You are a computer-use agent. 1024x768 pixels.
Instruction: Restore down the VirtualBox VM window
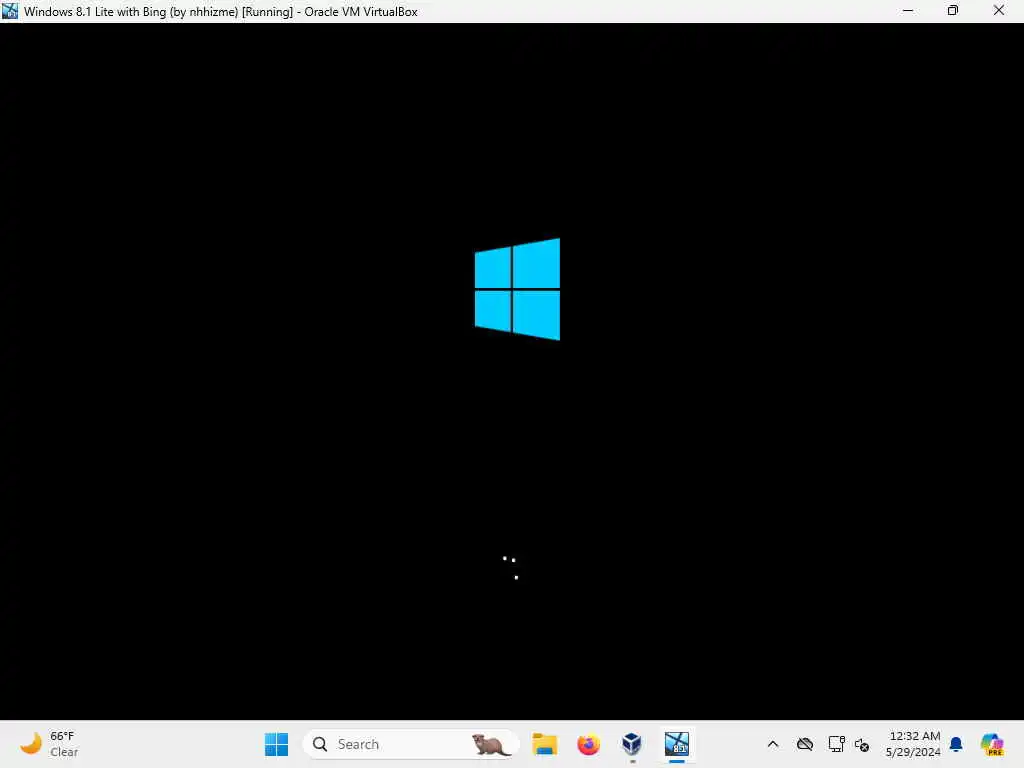[953, 11]
